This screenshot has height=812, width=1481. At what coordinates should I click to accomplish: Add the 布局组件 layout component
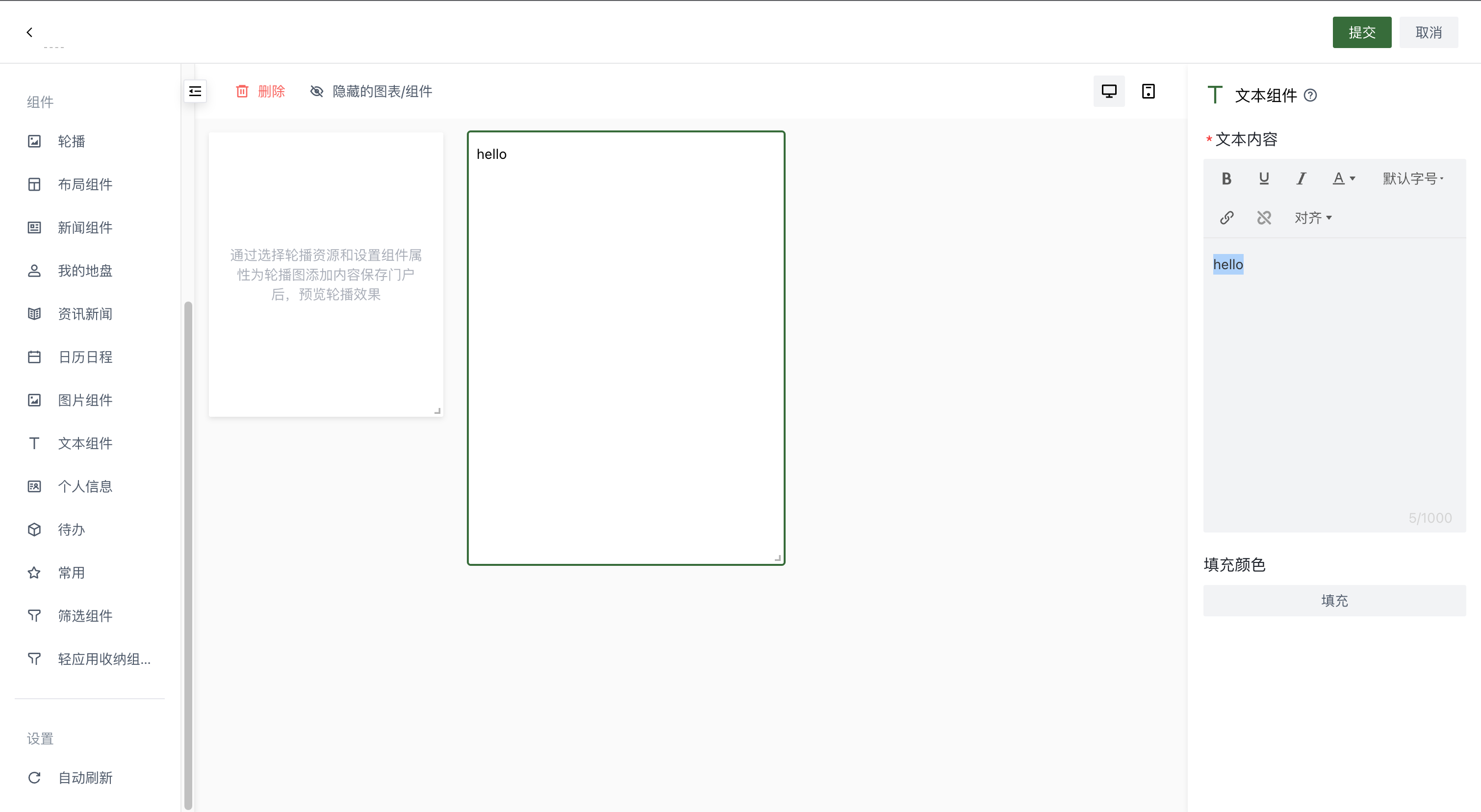[x=85, y=184]
